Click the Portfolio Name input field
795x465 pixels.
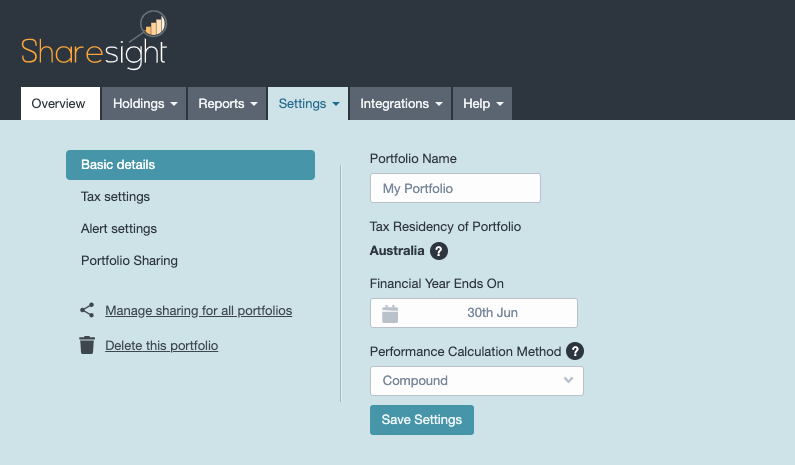(455, 188)
